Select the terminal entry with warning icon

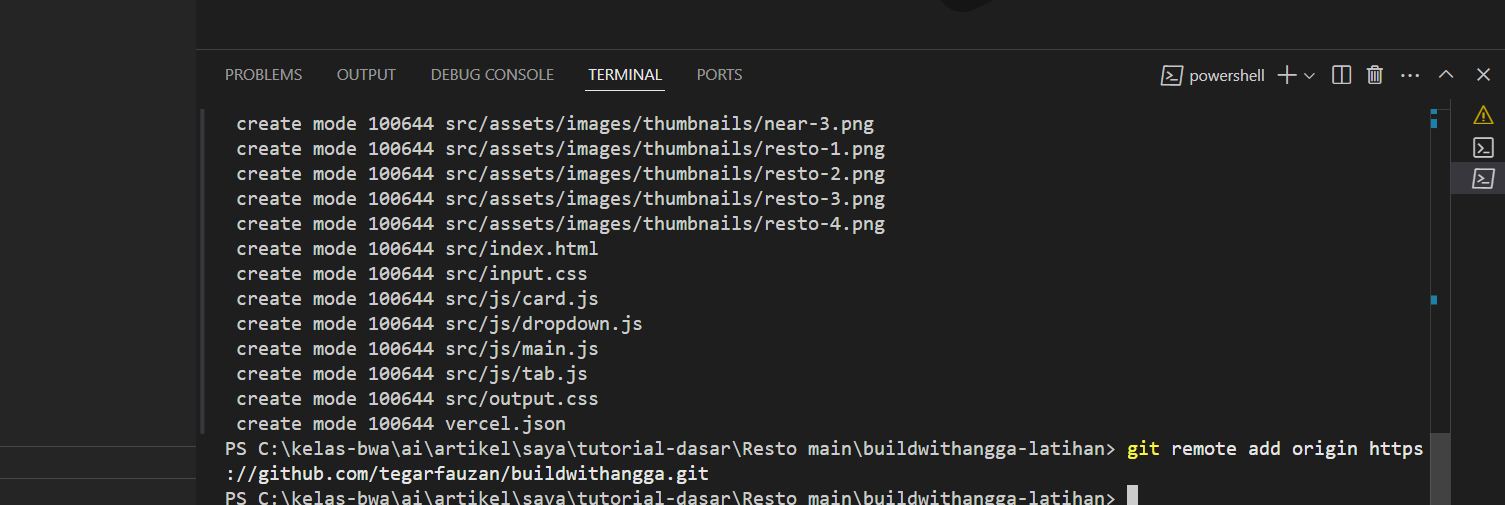click(1483, 115)
